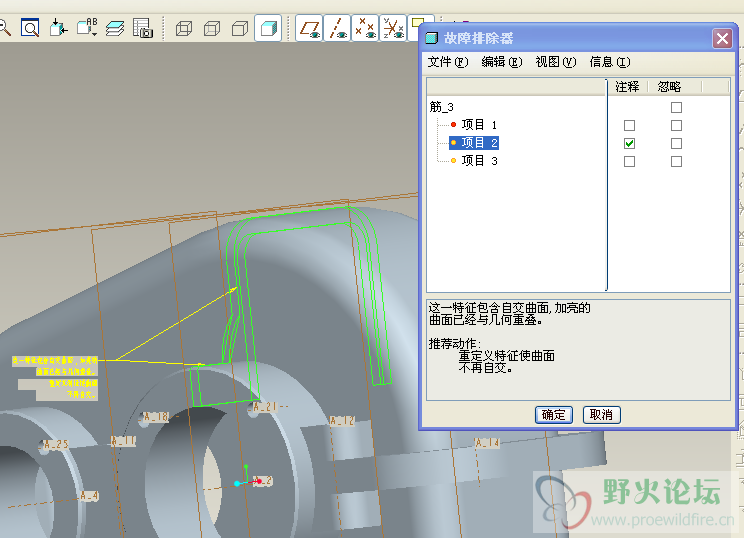Select 项目 2 in the tree
The height and width of the screenshot is (538, 744).
[x=474, y=143]
